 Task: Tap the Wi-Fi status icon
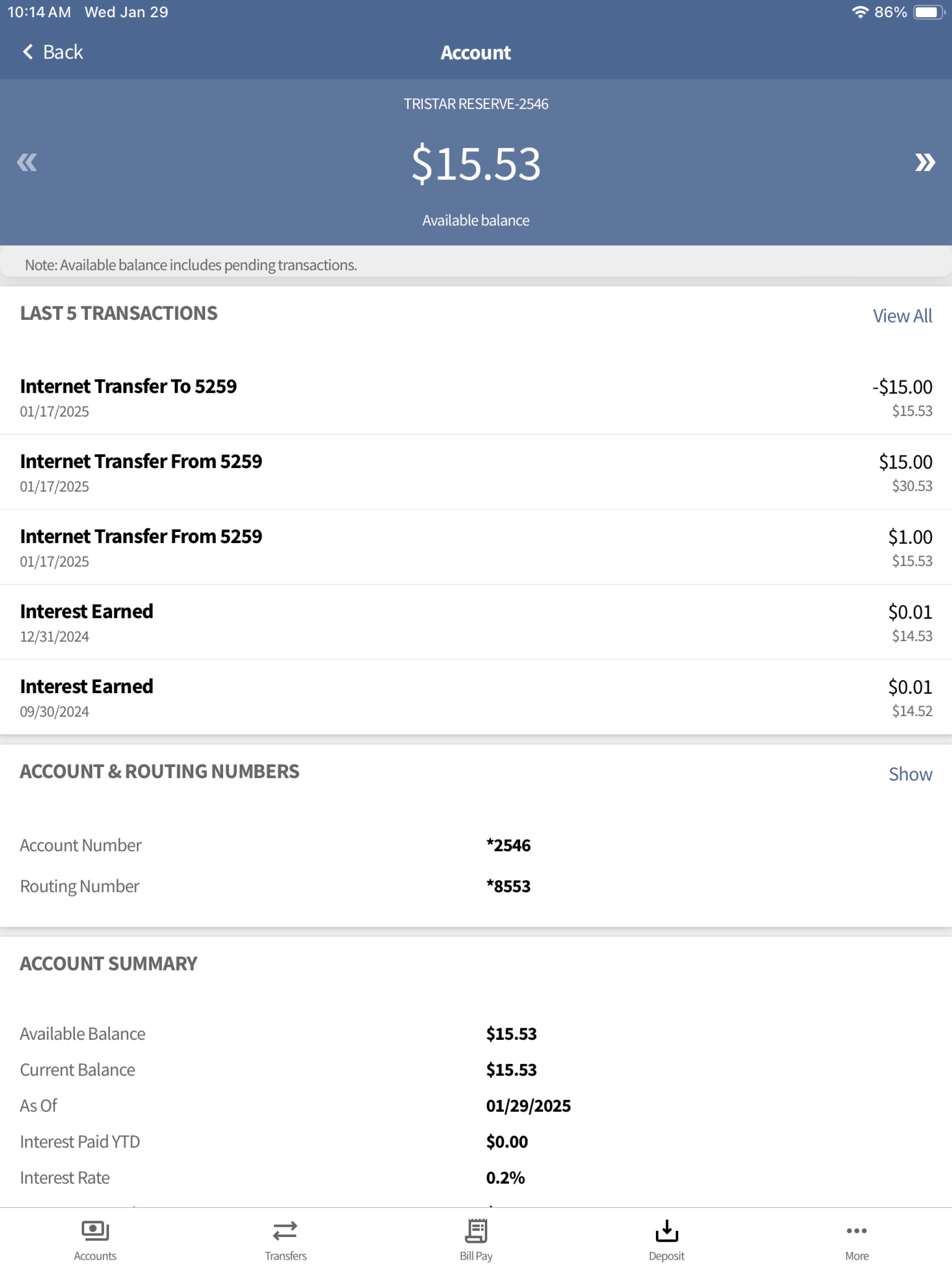click(x=859, y=12)
